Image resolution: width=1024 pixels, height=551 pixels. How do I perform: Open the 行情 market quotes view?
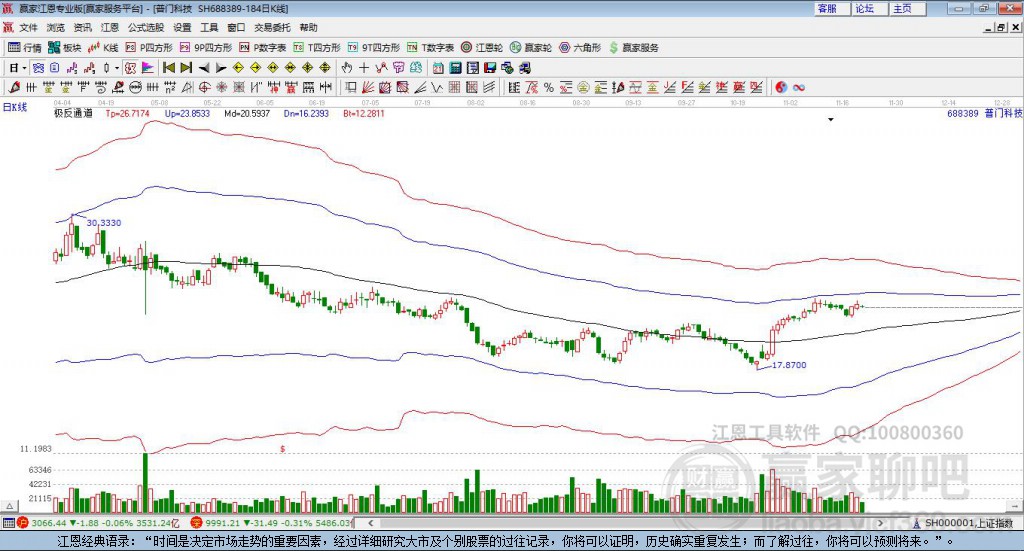coord(25,48)
